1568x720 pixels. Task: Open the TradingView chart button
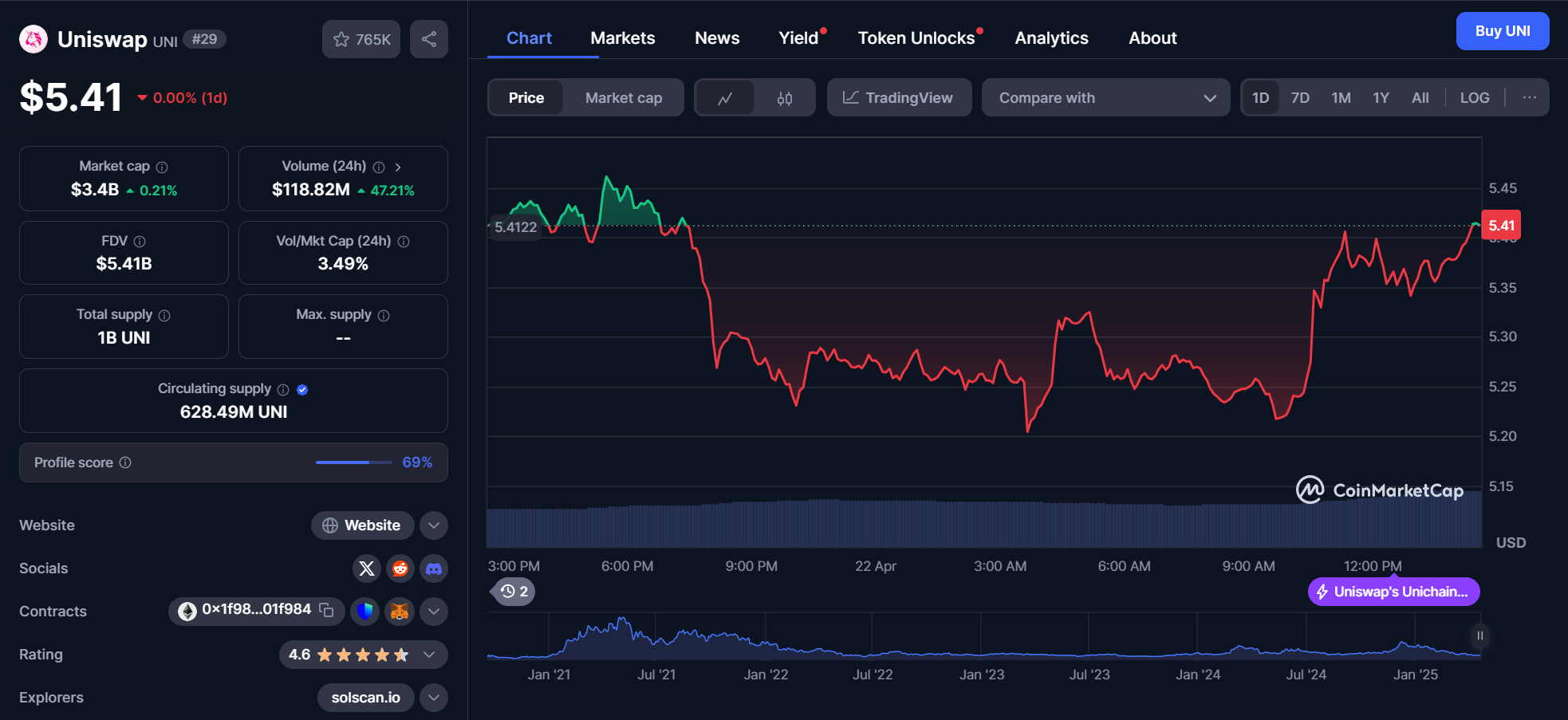click(899, 97)
